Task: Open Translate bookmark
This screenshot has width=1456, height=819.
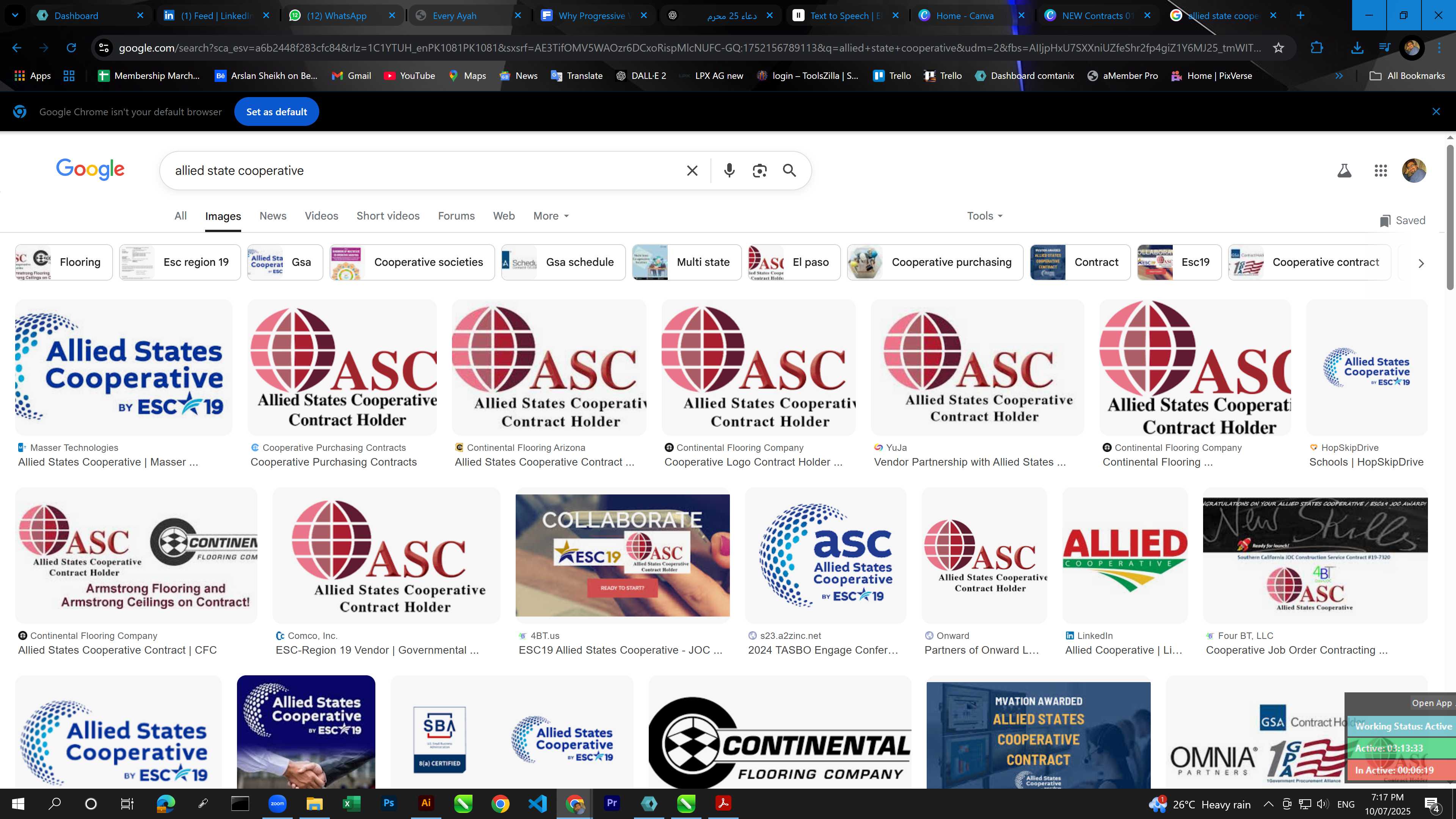Action: (x=576, y=76)
